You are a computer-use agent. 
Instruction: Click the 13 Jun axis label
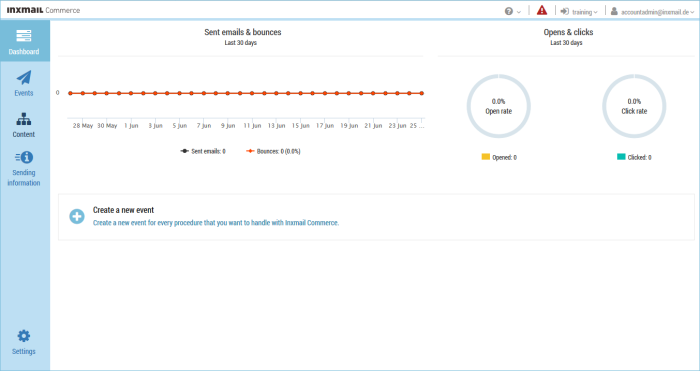(276, 126)
